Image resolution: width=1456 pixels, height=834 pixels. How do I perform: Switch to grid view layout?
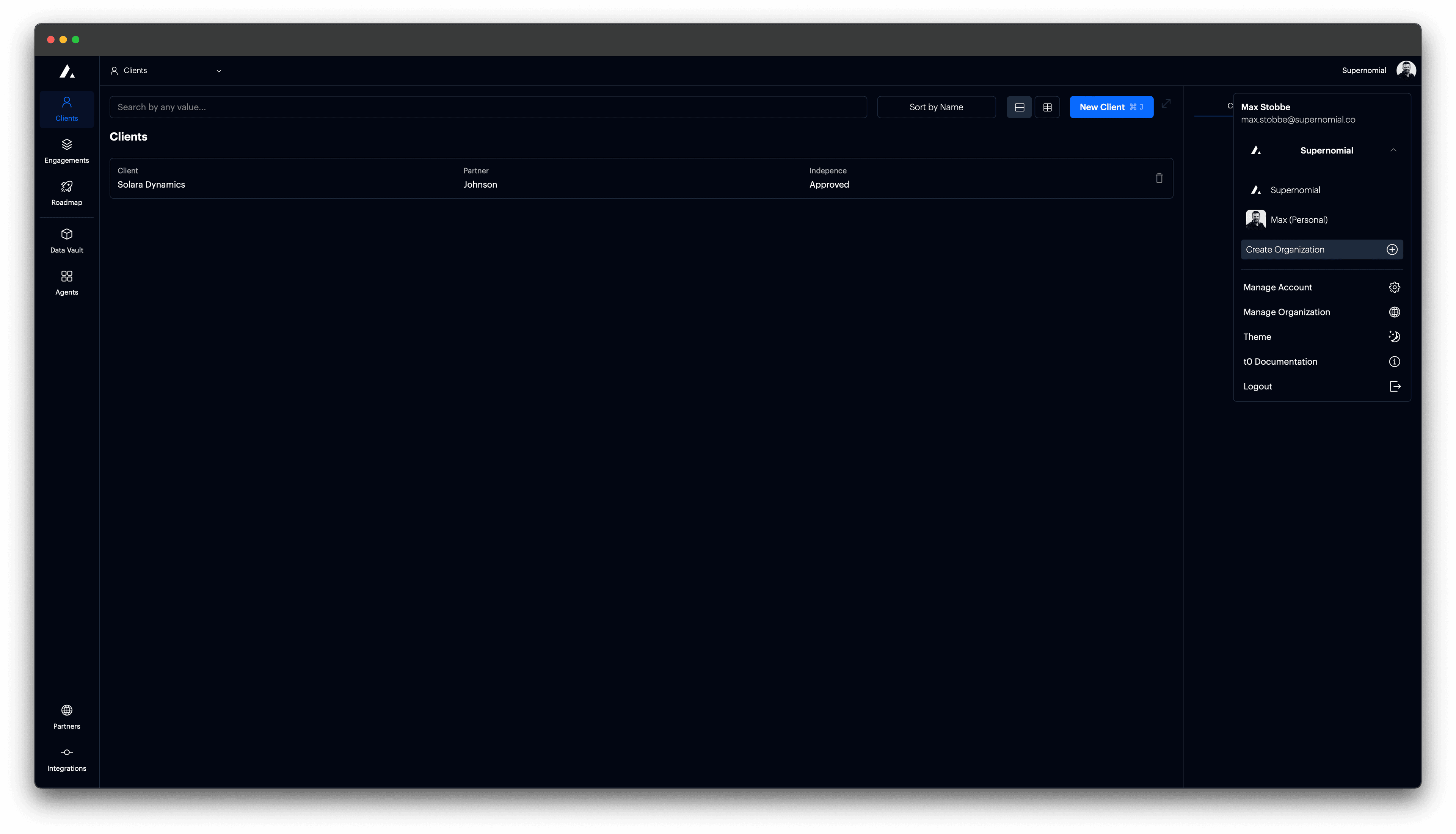[x=1047, y=107]
